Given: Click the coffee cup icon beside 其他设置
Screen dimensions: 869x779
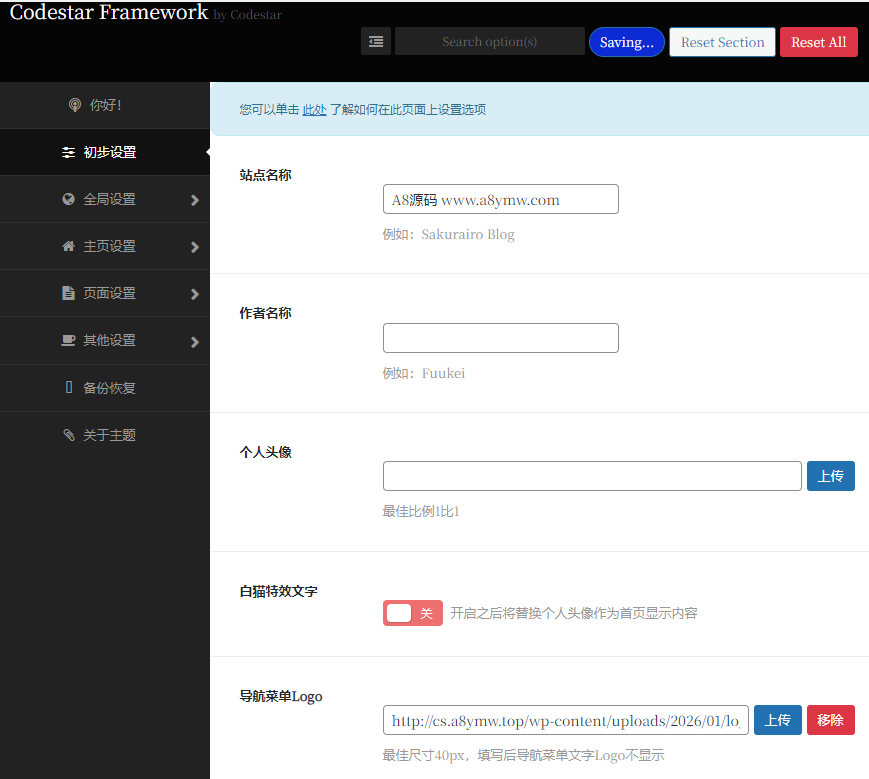Looking at the screenshot, I should click(68, 340).
